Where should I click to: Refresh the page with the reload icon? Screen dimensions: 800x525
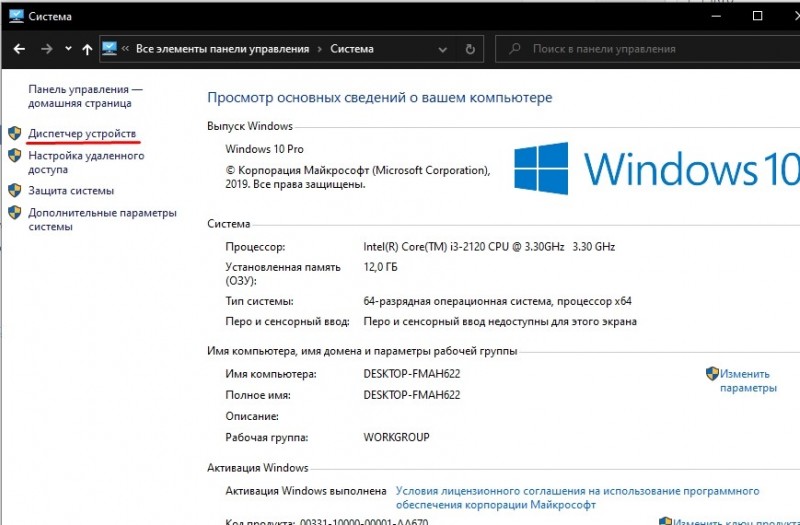(470, 49)
